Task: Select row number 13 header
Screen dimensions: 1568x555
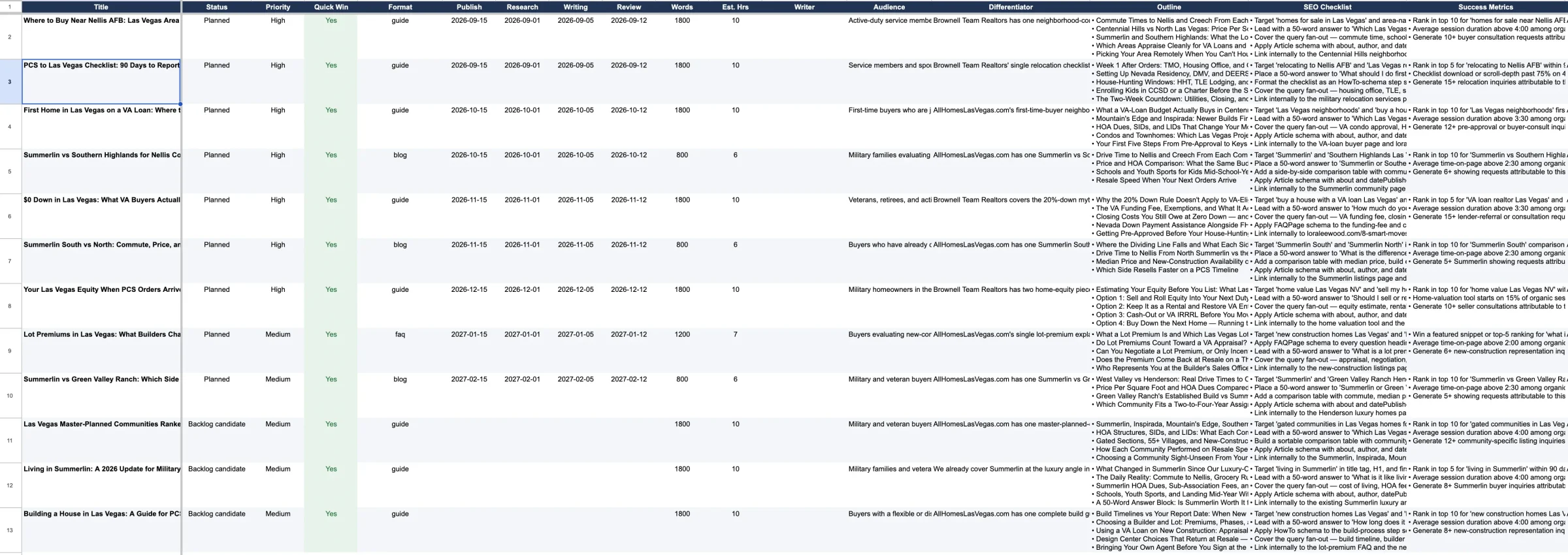Action: click(10, 530)
